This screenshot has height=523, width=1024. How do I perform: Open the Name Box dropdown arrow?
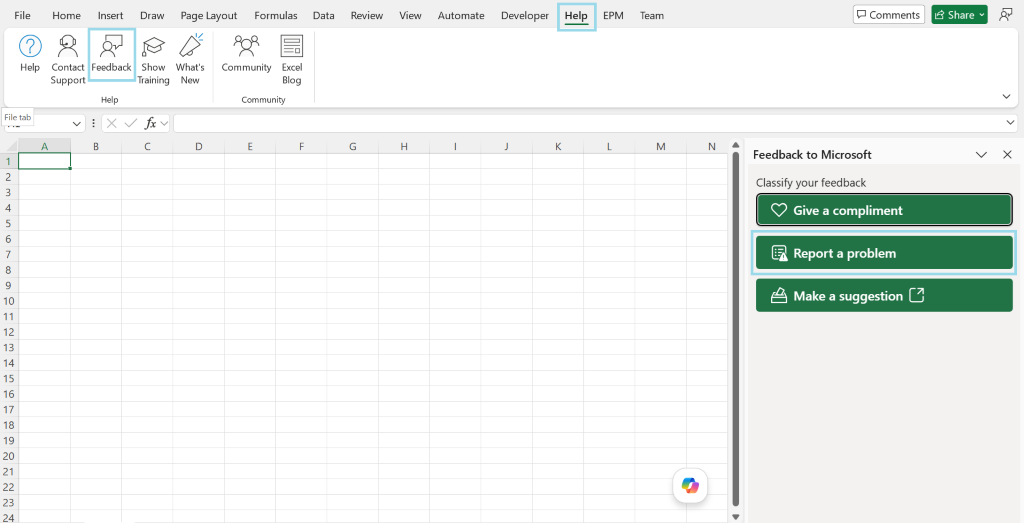[76, 123]
